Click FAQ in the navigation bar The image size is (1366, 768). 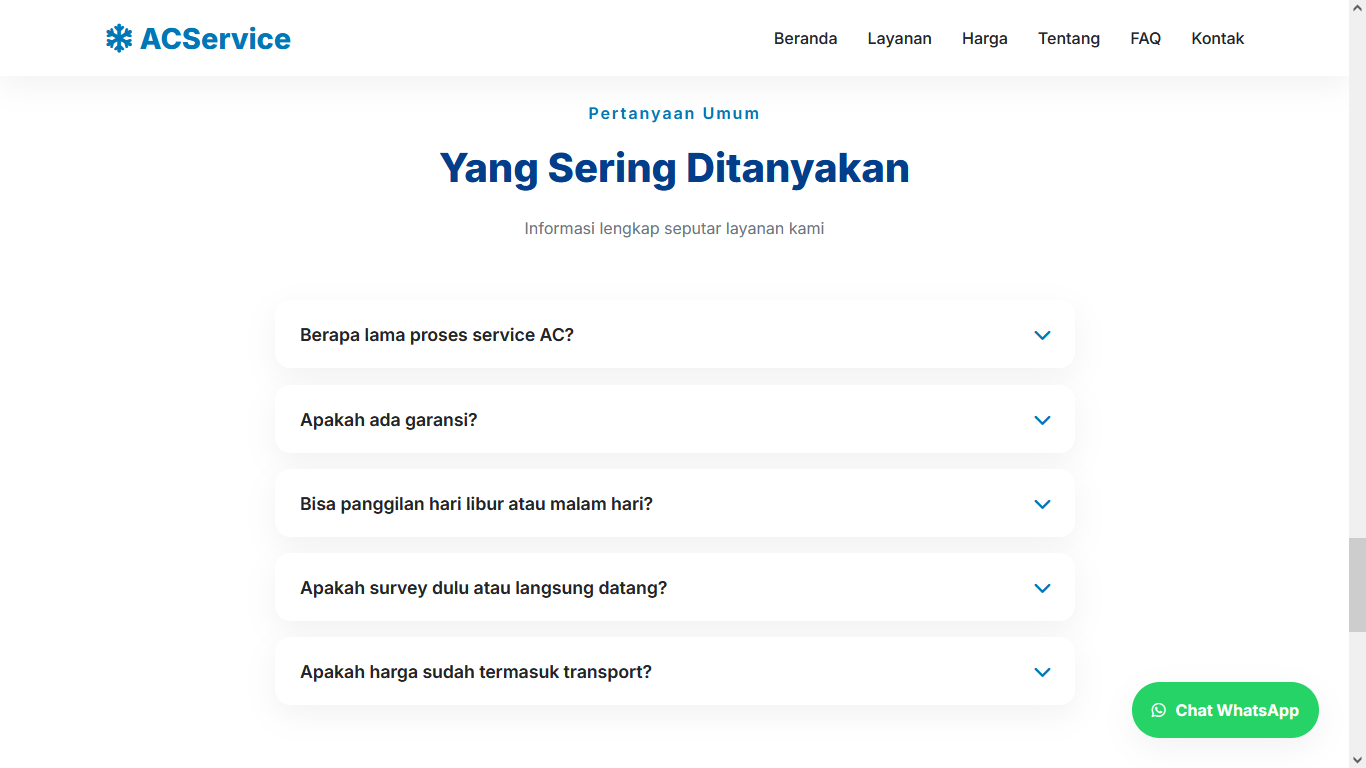click(1145, 38)
